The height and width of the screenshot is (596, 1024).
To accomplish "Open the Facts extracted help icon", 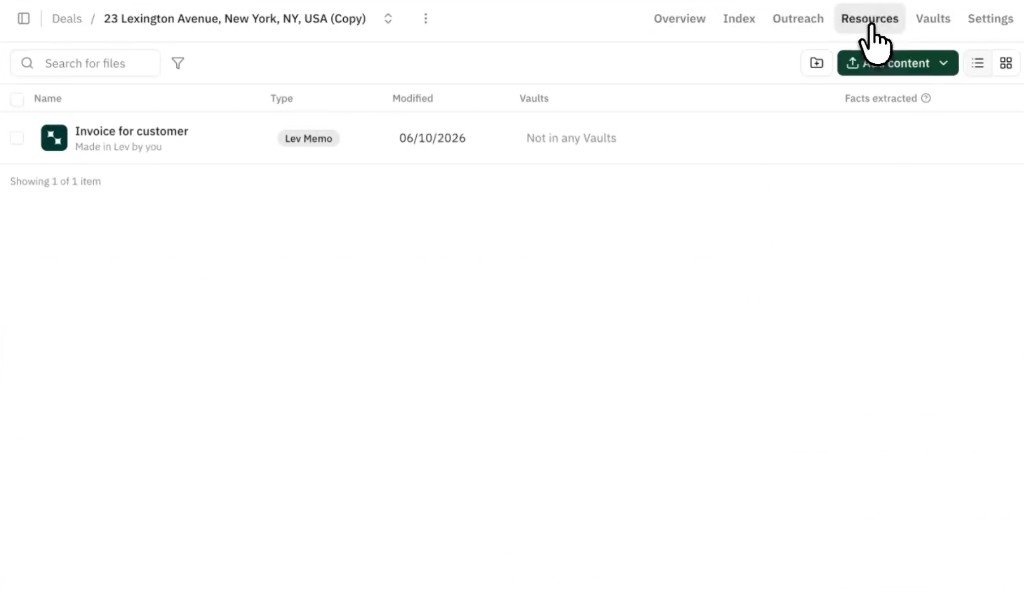I will point(925,99).
